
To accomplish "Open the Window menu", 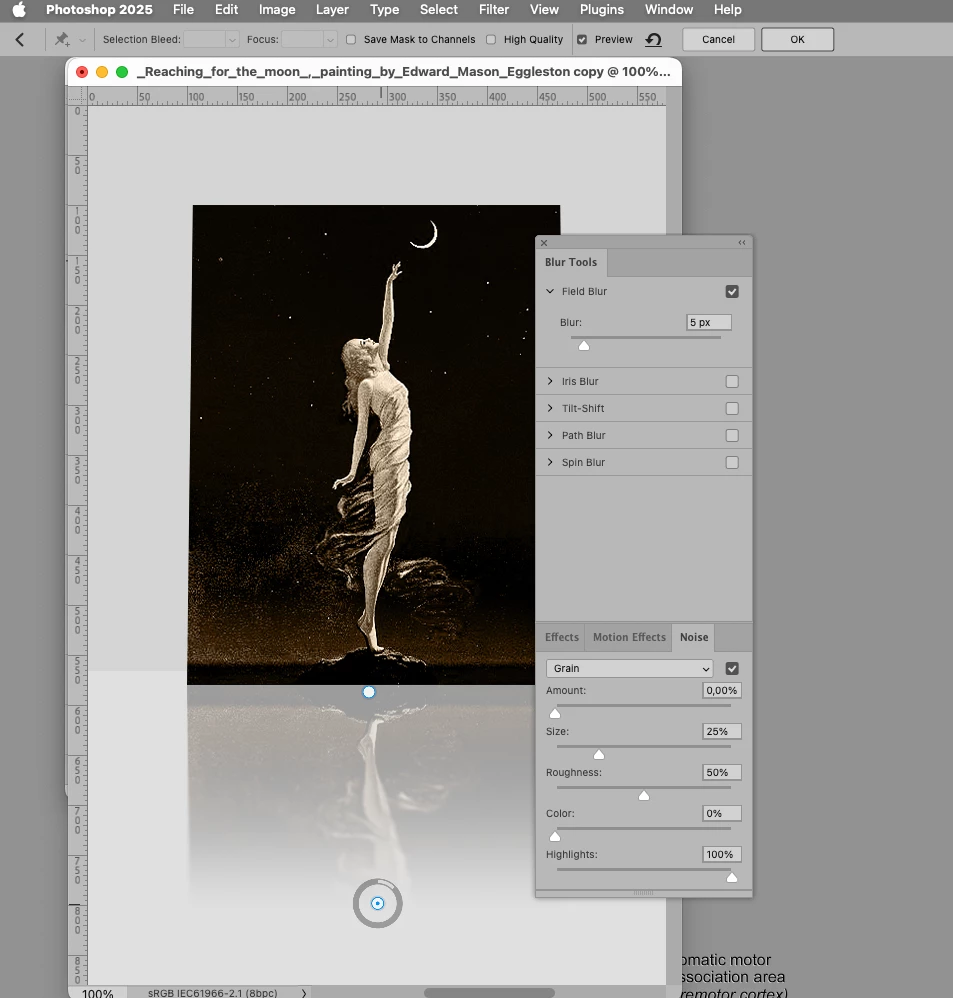I will tap(669, 10).
